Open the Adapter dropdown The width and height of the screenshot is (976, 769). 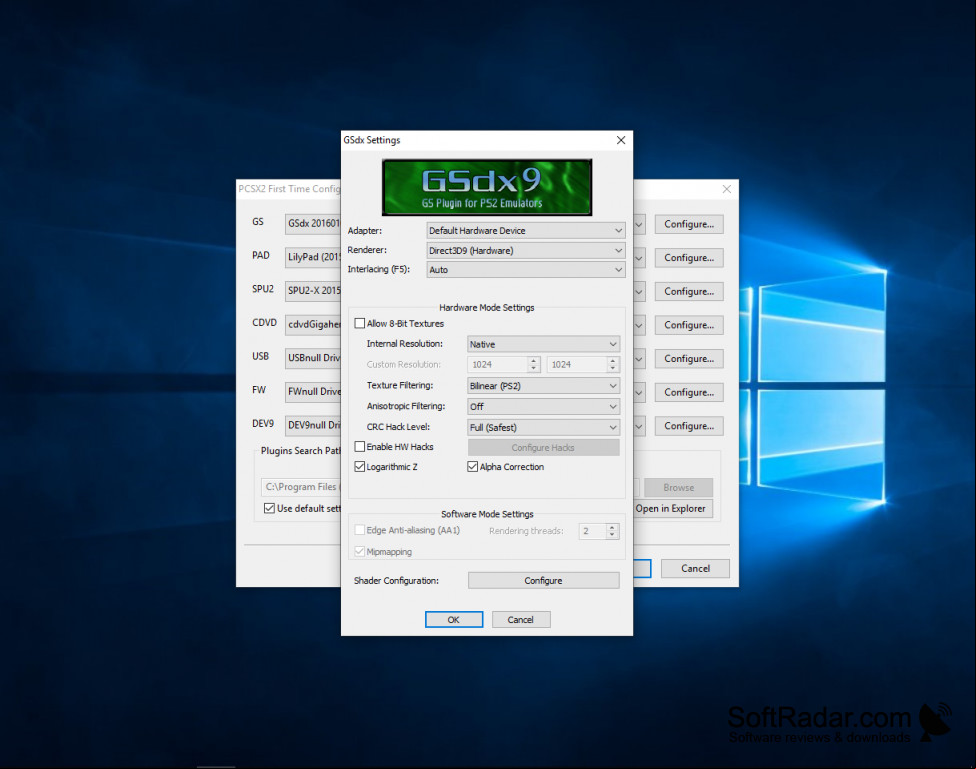525,230
